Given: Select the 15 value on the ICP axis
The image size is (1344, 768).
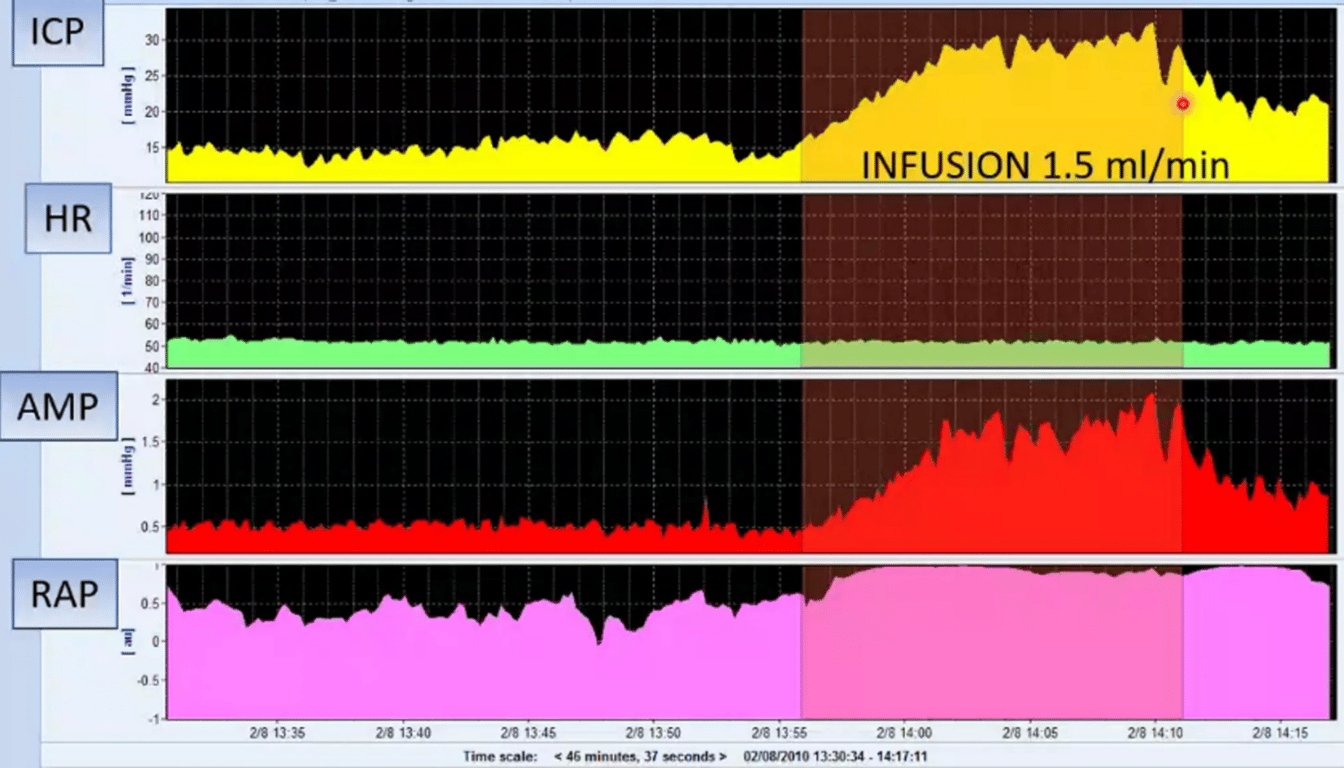Looking at the screenshot, I should [153, 148].
